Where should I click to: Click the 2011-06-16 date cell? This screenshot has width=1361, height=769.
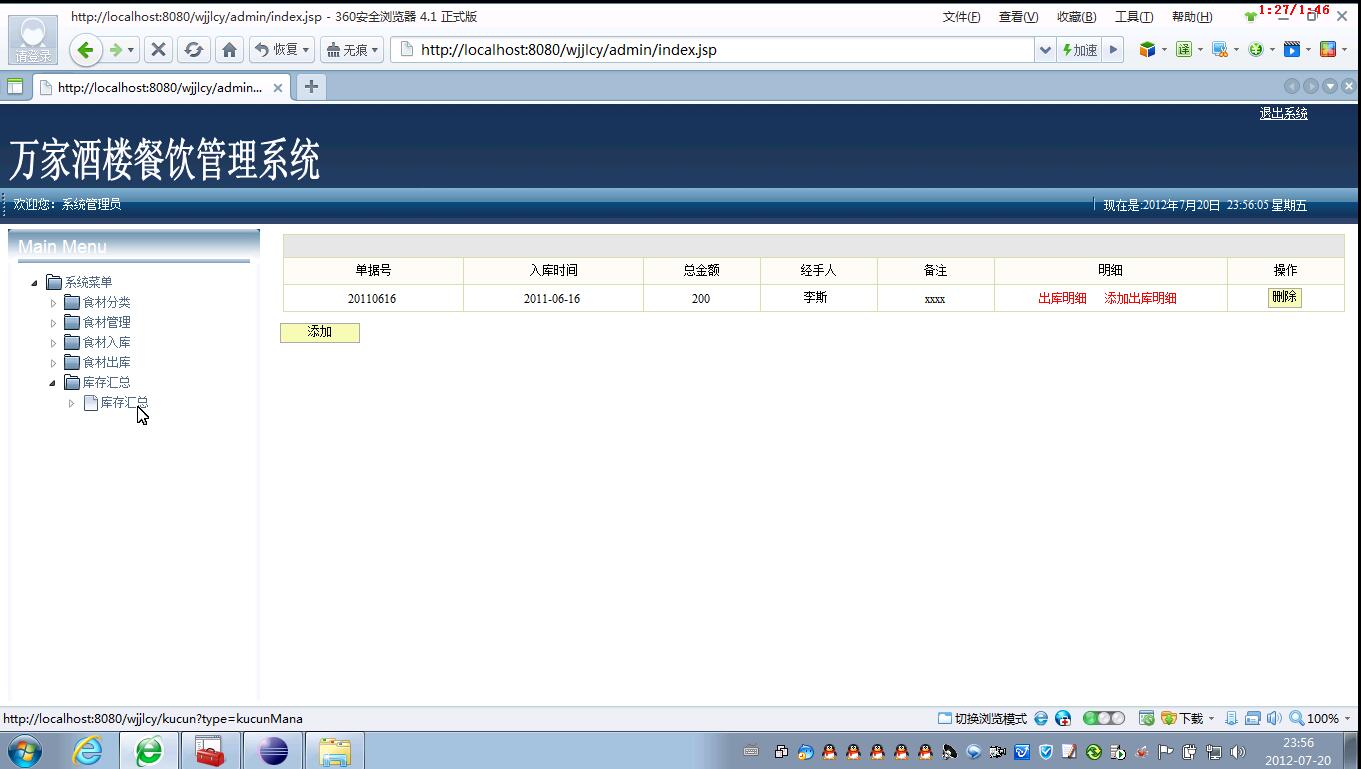point(552,299)
